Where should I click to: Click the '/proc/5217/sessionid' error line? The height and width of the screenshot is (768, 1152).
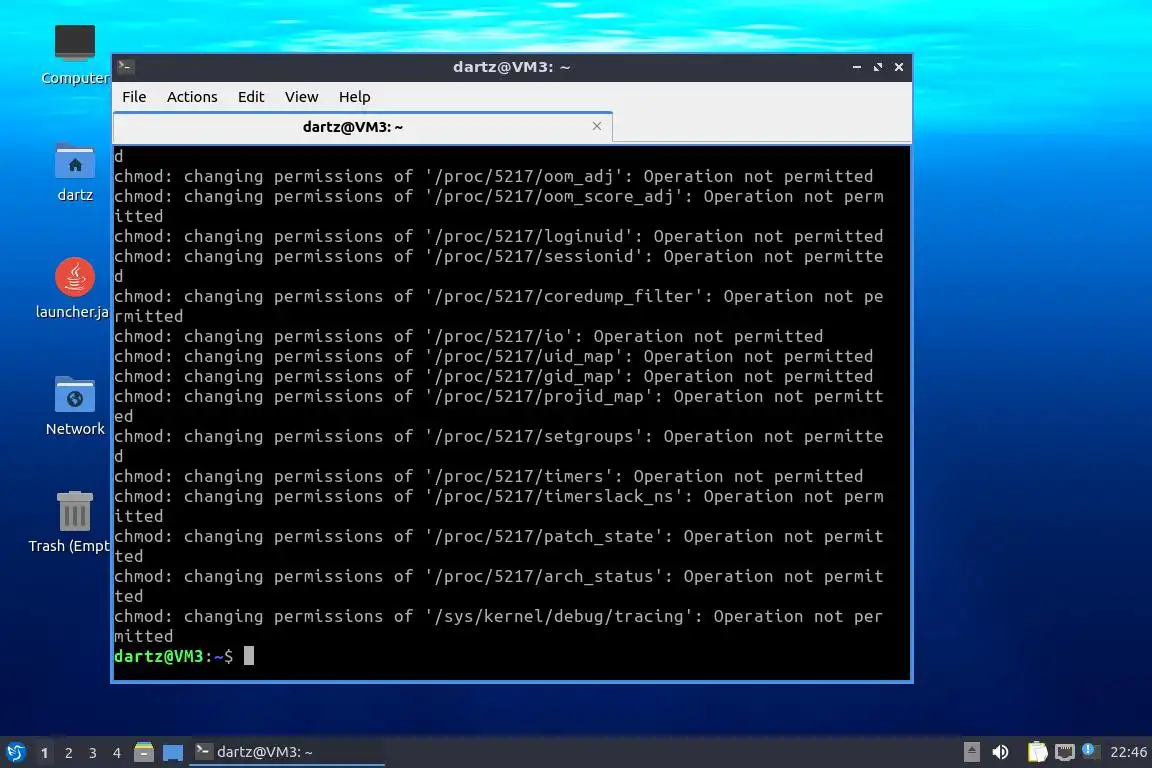499,266
